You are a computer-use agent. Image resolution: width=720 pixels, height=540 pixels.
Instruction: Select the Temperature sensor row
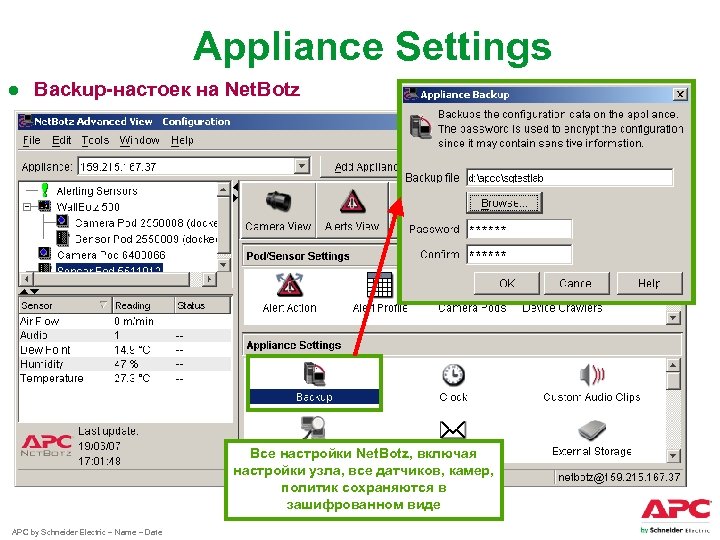click(125, 378)
